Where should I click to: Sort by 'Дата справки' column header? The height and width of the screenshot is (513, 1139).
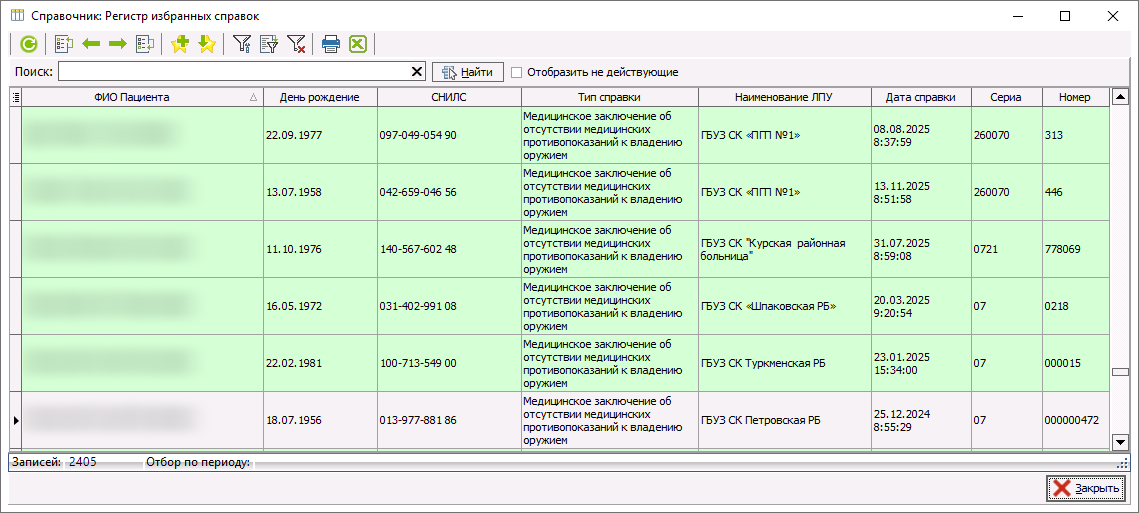[920, 97]
